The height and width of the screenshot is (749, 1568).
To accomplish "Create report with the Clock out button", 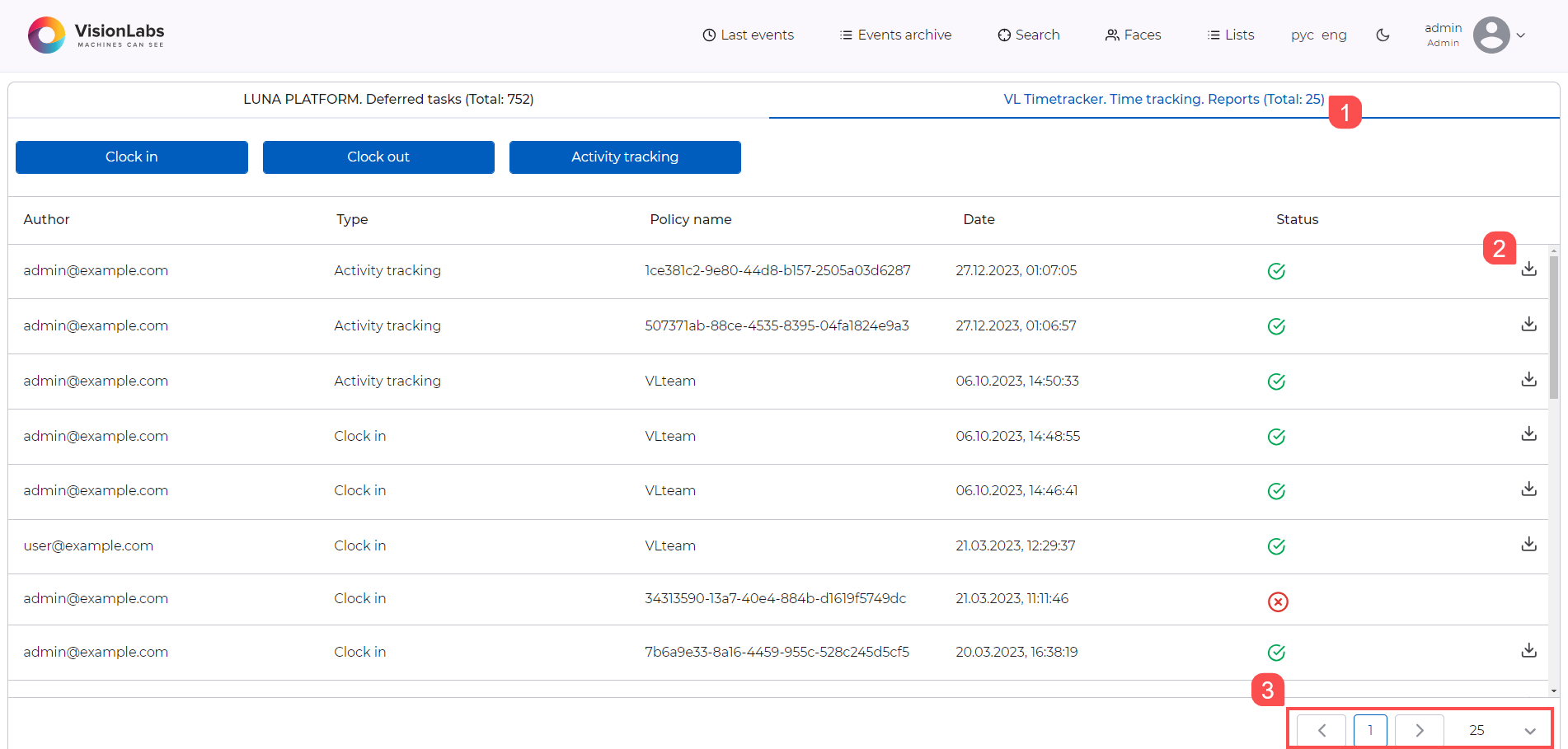I will coord(378,157).
